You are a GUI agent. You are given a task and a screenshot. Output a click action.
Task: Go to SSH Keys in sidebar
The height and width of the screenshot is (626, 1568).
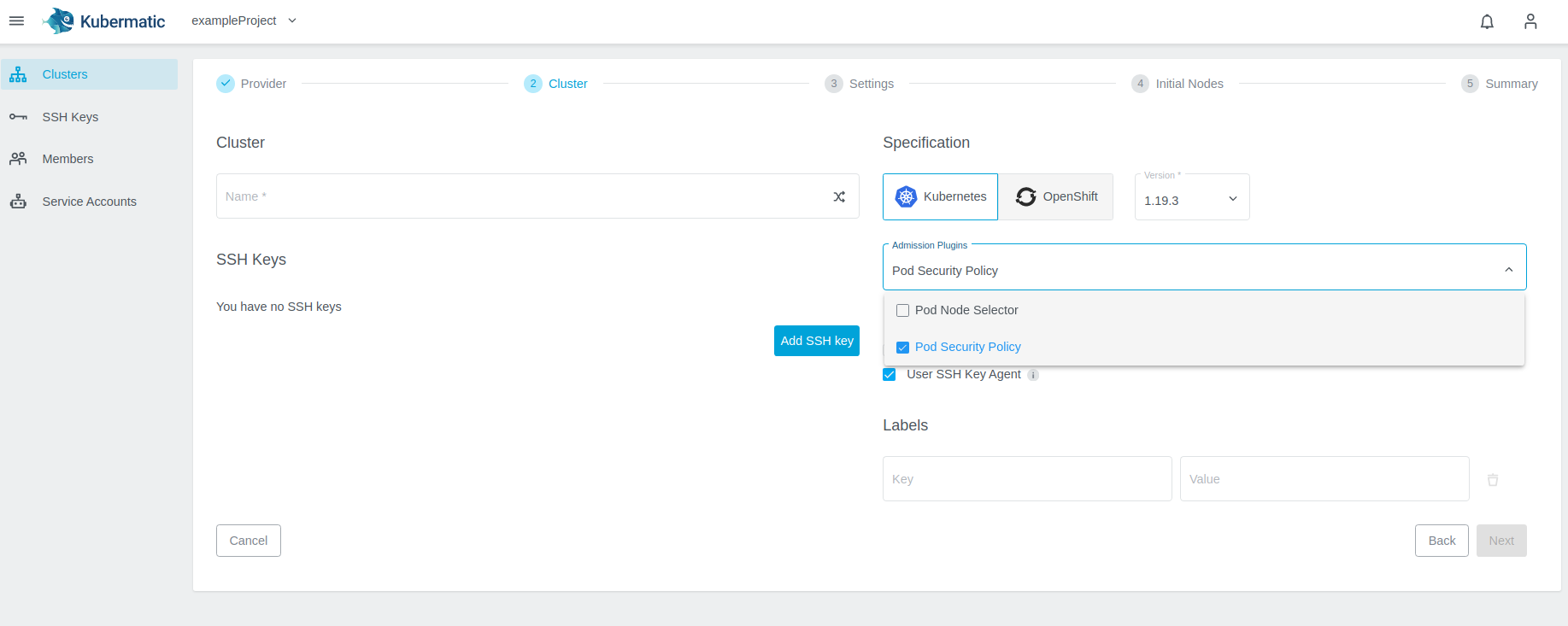click(x=70, y=117)
